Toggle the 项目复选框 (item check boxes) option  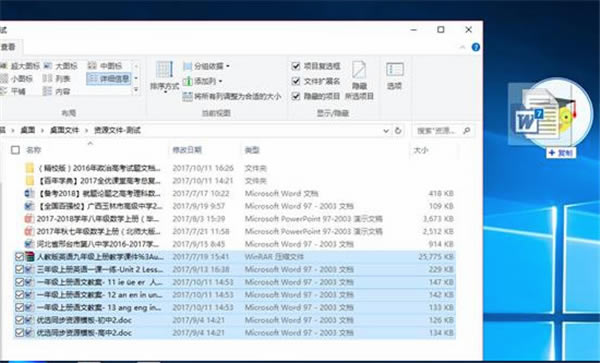[316, 66]
